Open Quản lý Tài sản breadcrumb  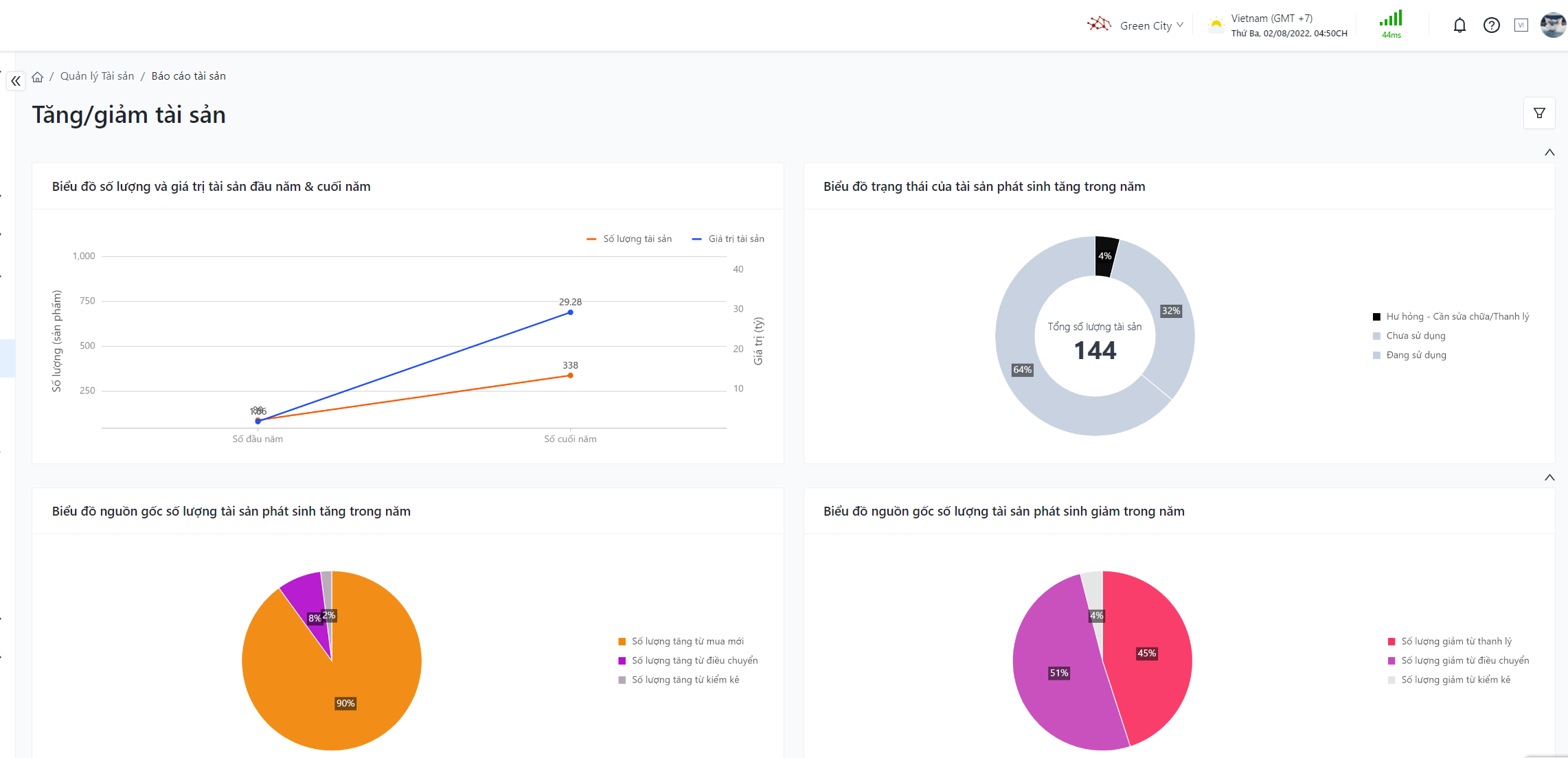97,76
